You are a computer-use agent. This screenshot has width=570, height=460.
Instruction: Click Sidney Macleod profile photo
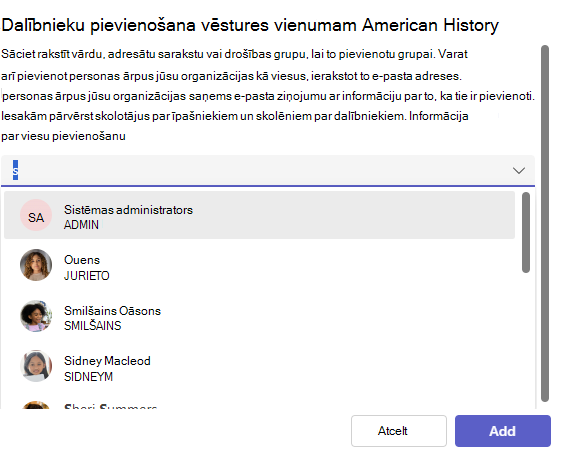[x=36, y=366]
